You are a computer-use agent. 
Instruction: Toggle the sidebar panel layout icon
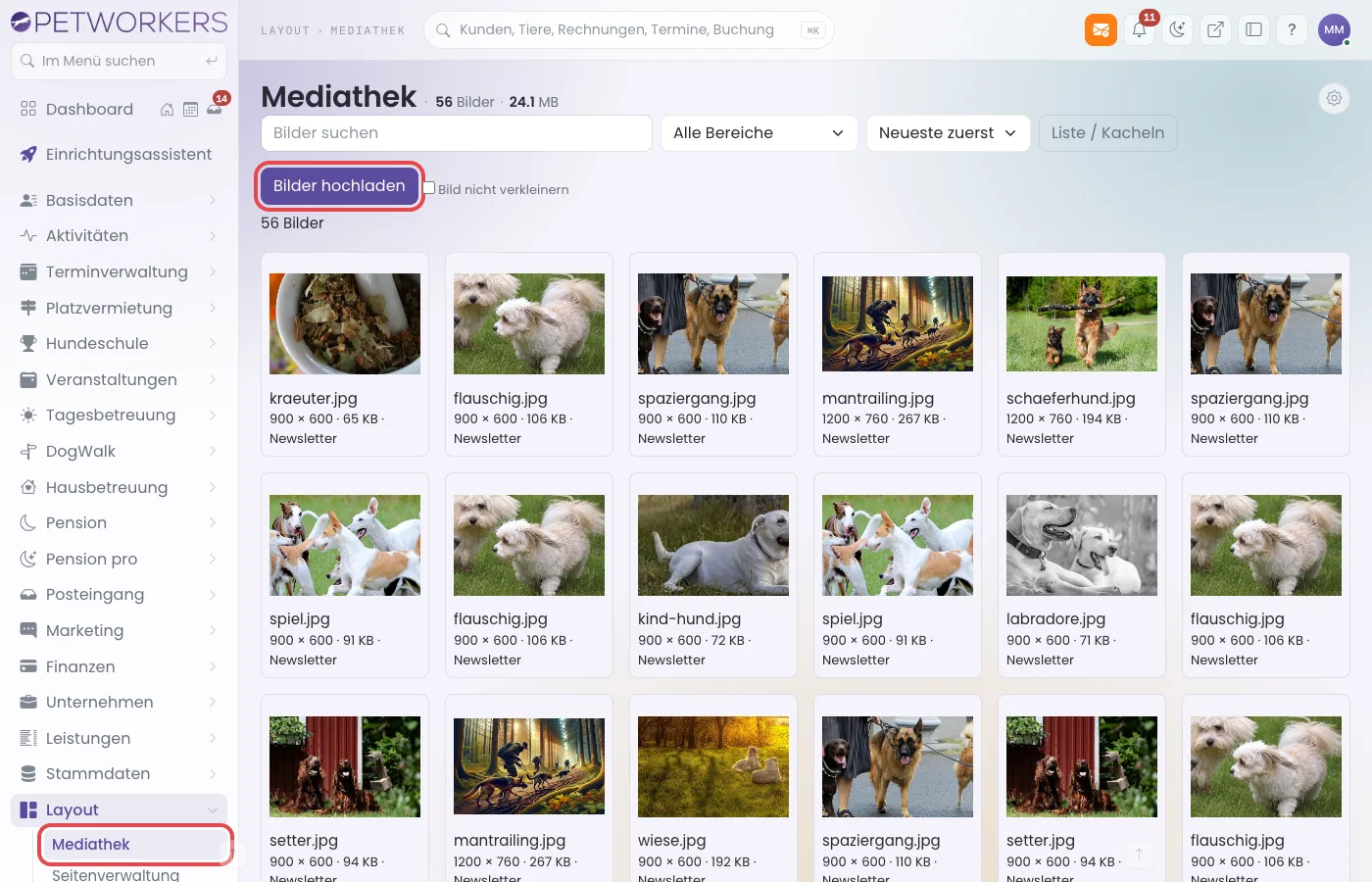click(x=1253, y=29)
